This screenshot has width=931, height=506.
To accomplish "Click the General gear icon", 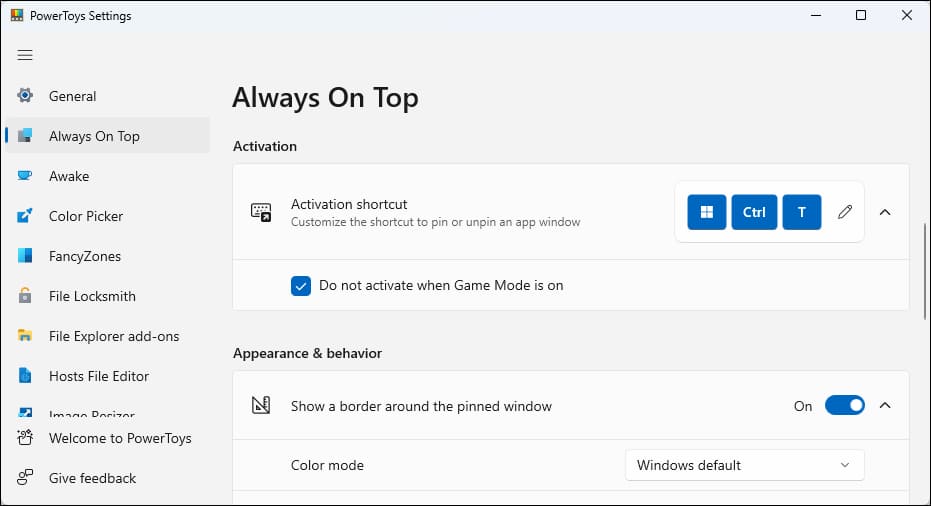I will click(x=25, y=95).
